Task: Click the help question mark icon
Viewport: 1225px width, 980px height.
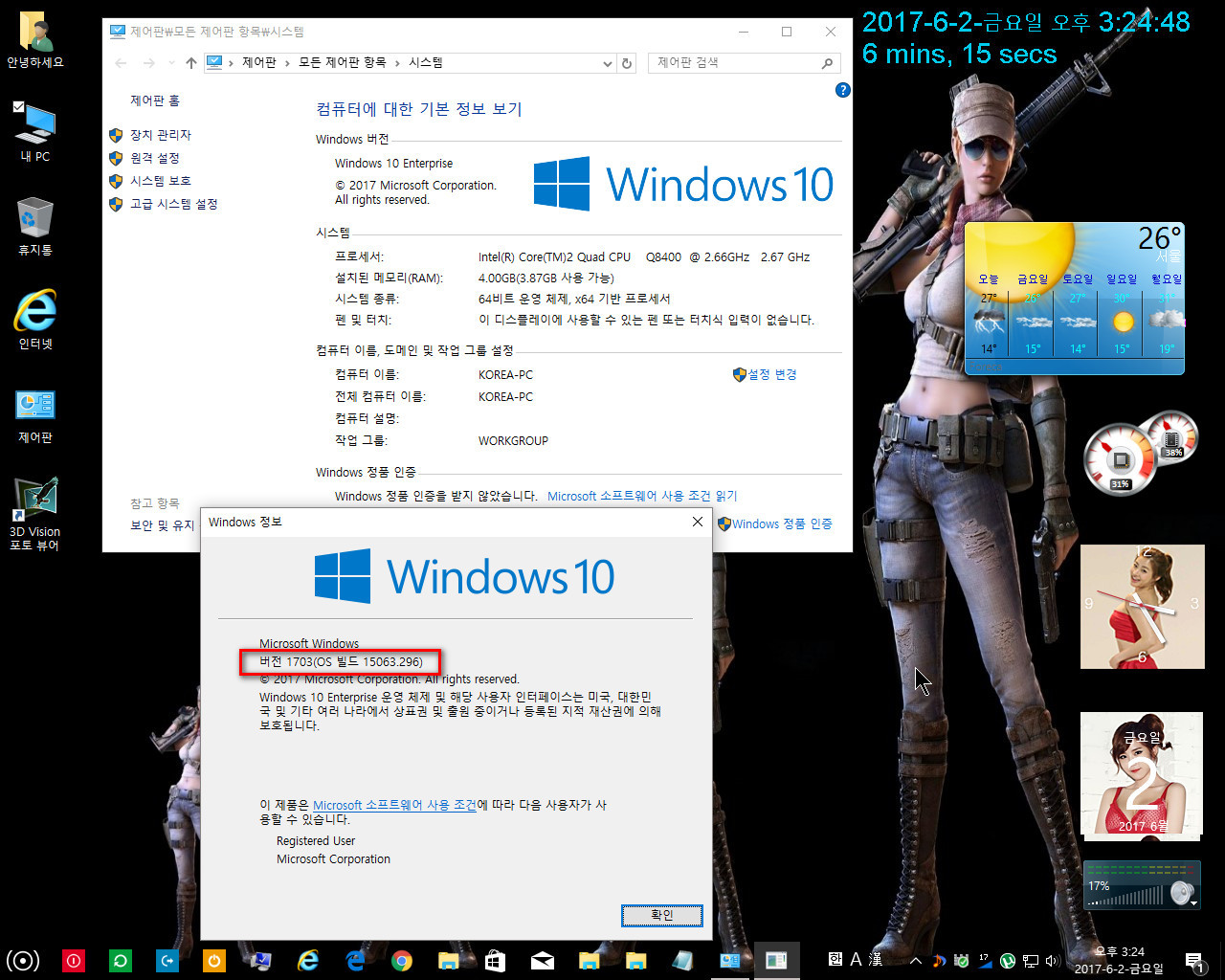Action: [x=842, y=90]
